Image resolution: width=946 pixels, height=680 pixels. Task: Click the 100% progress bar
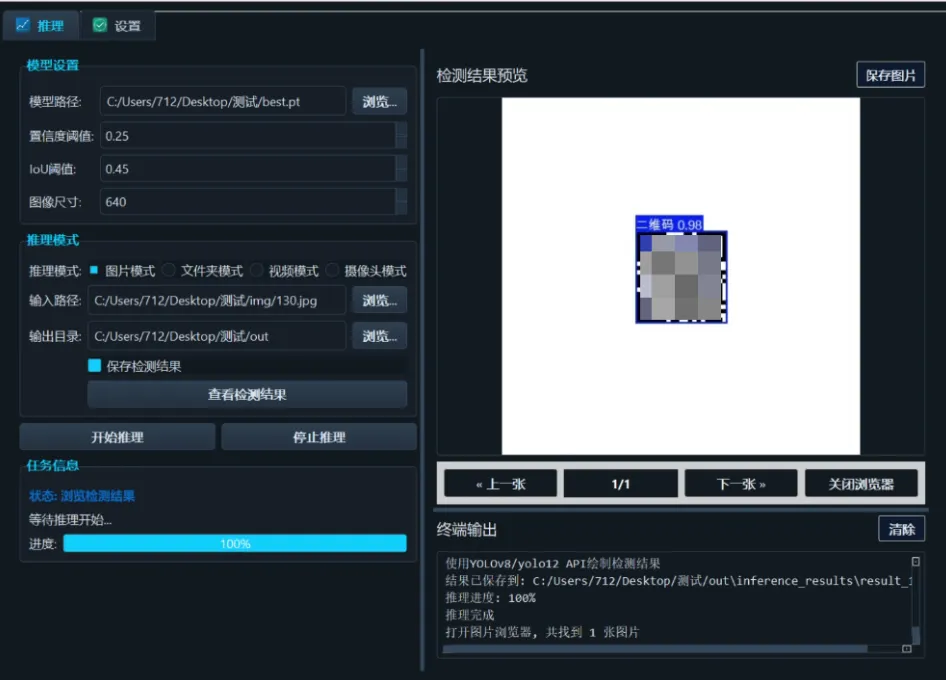(x=235, y=543)
